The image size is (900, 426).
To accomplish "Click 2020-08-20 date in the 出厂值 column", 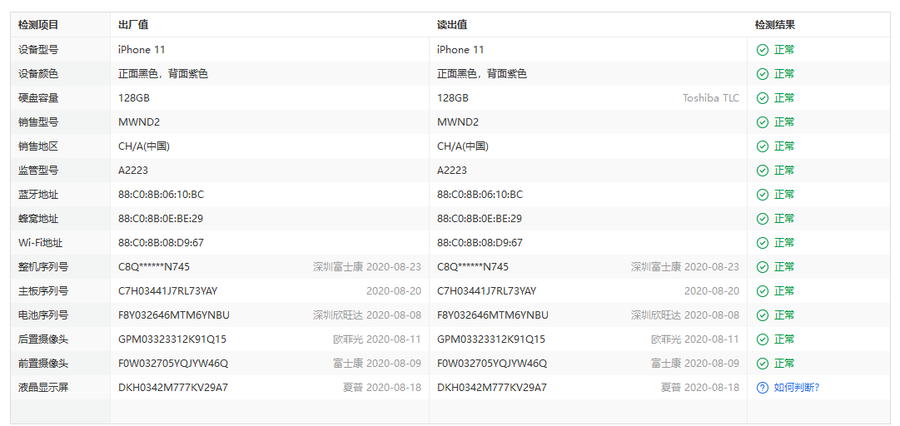I will (394, 291).
